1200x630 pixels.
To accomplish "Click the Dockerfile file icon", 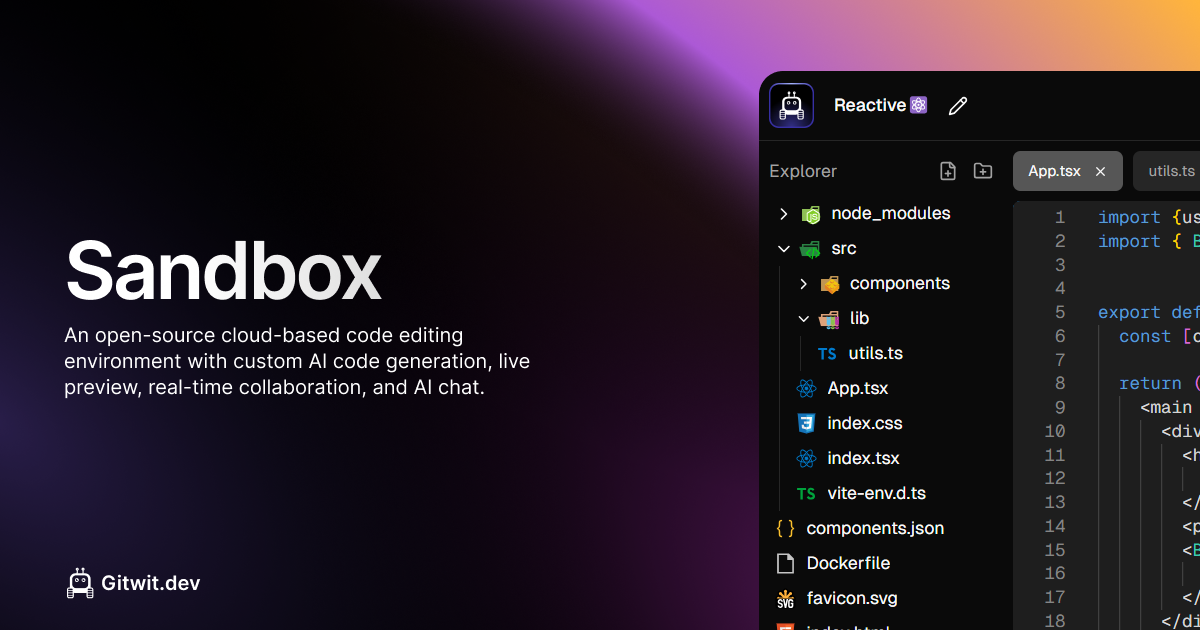I will pyautogui.click(x=785, y=563).
